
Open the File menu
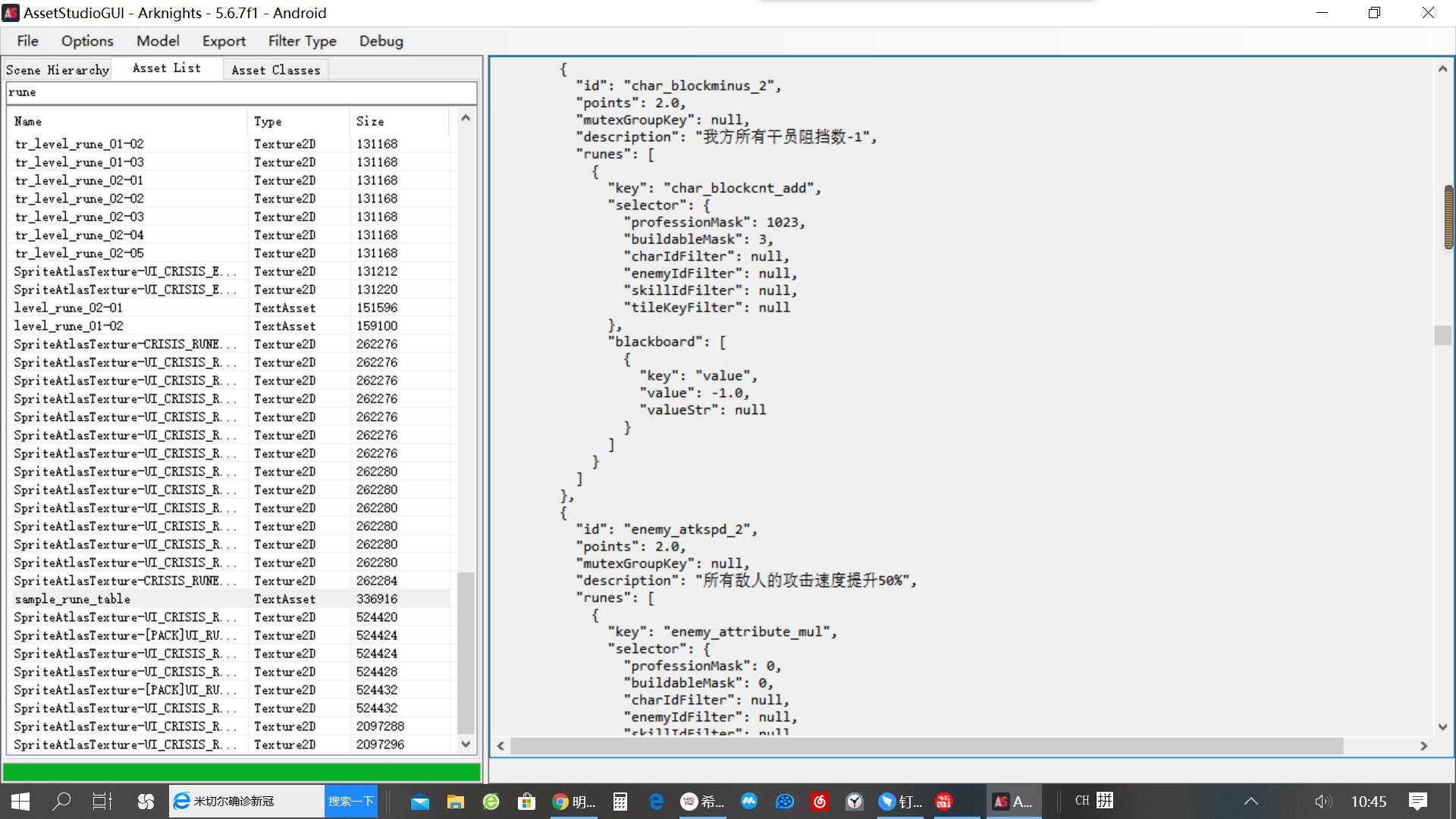click(27, 41)
